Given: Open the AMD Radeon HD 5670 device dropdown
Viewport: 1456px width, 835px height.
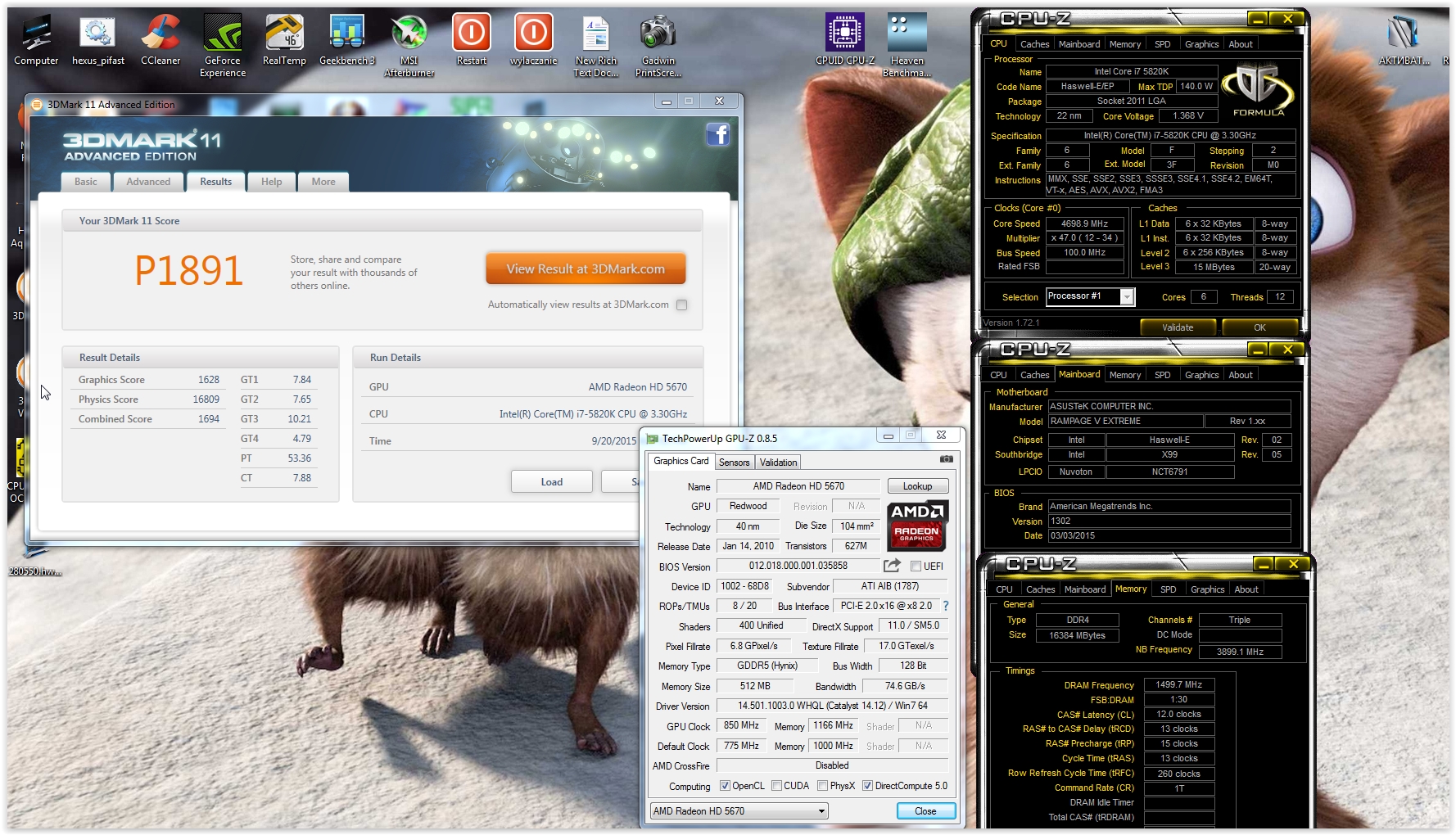Looking at the screenshot, I should (739, 811).
